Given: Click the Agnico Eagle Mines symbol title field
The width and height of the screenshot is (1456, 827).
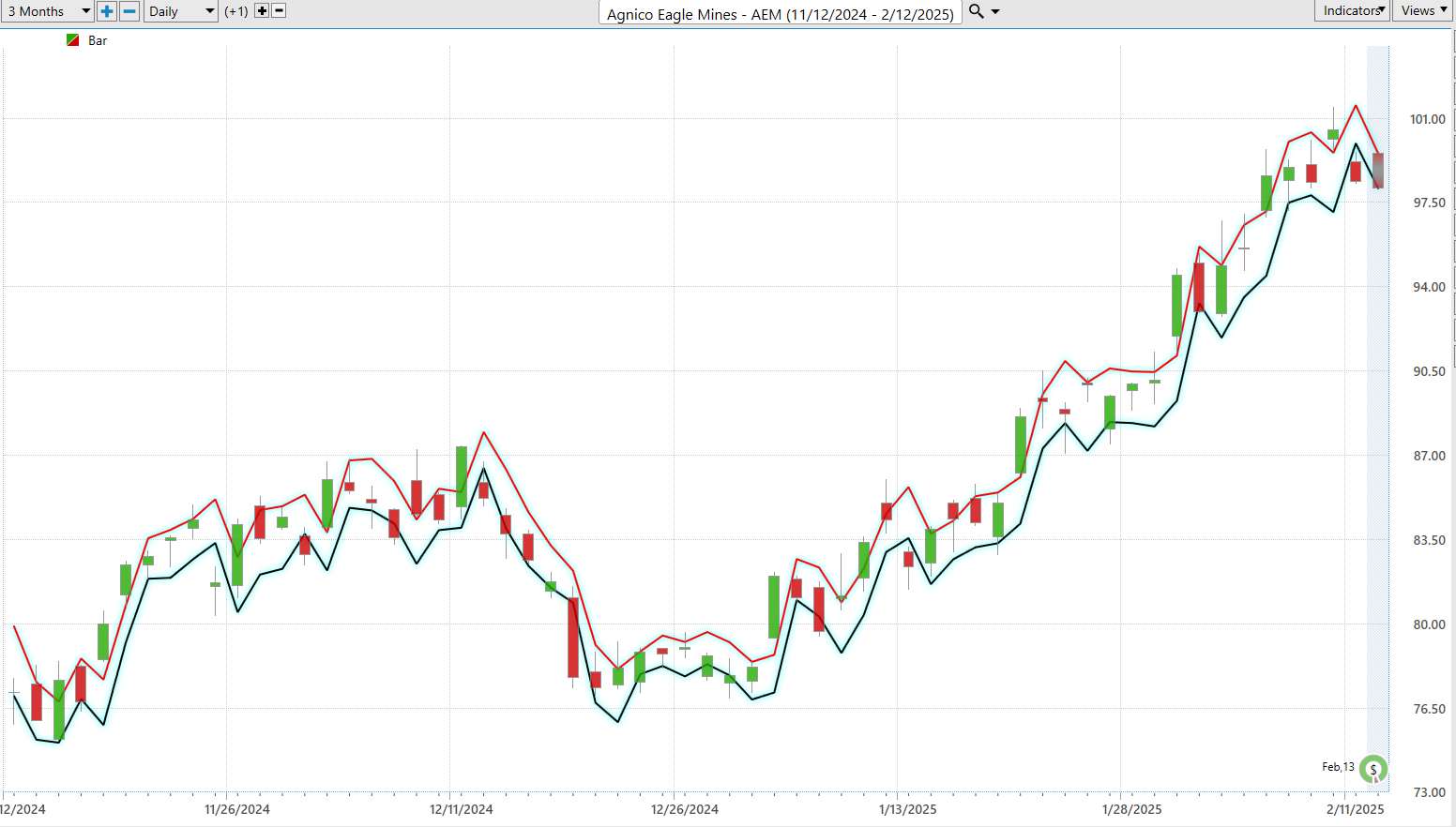Looking at the screenshot, I should coord(780,14).
